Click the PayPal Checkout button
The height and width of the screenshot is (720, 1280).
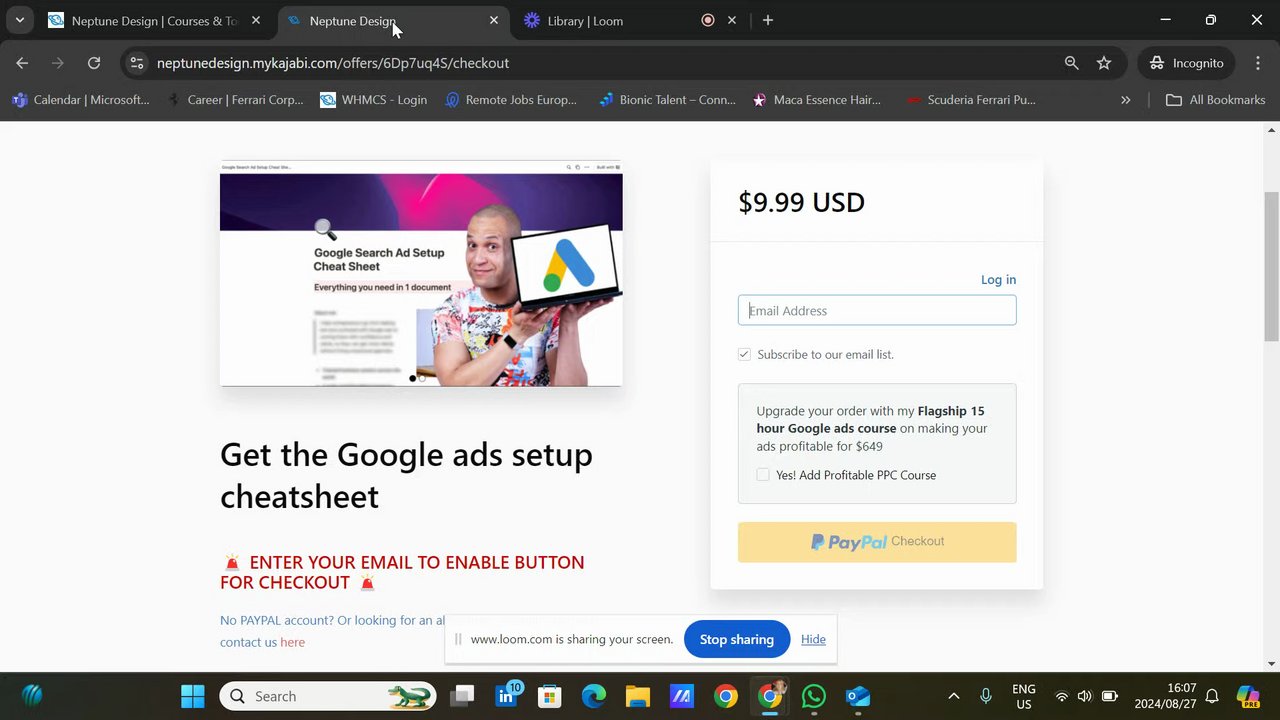click(877, 542)
